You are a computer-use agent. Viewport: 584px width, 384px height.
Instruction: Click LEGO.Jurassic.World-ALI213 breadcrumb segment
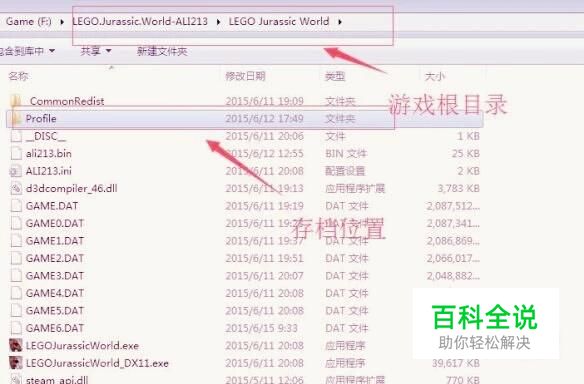coord(140,22)
